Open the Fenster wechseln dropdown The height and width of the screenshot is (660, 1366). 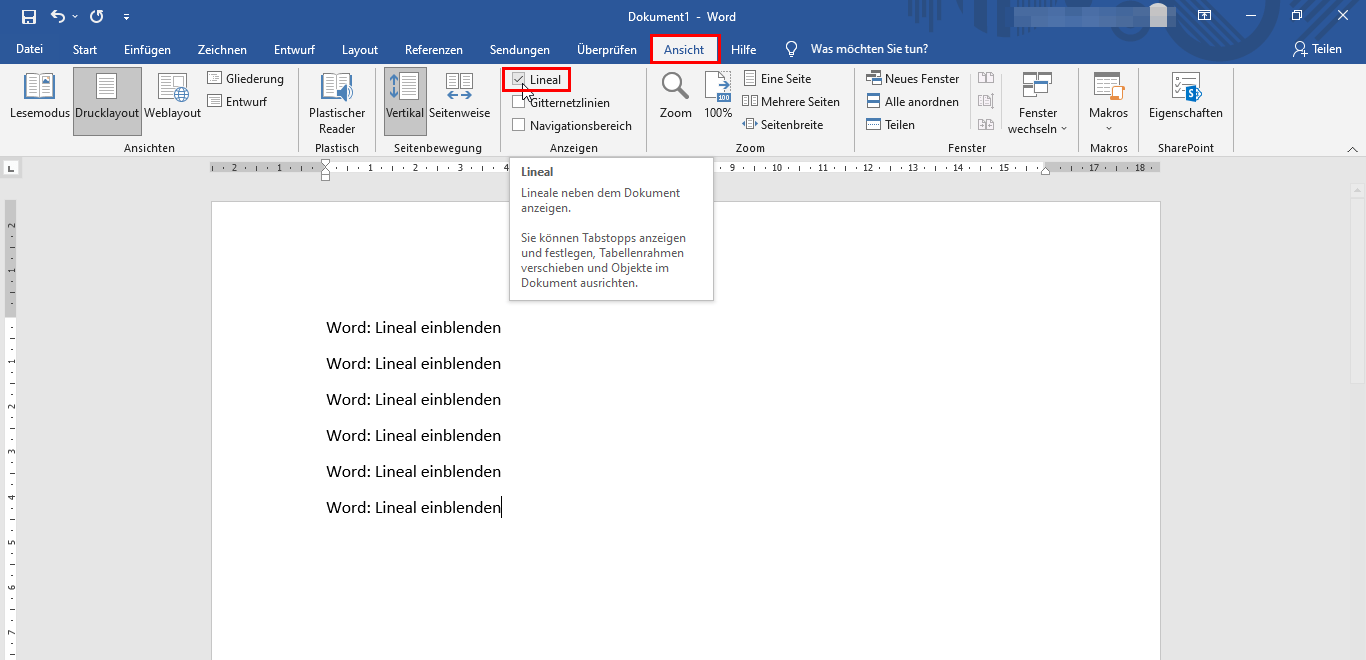(1037, 102)
